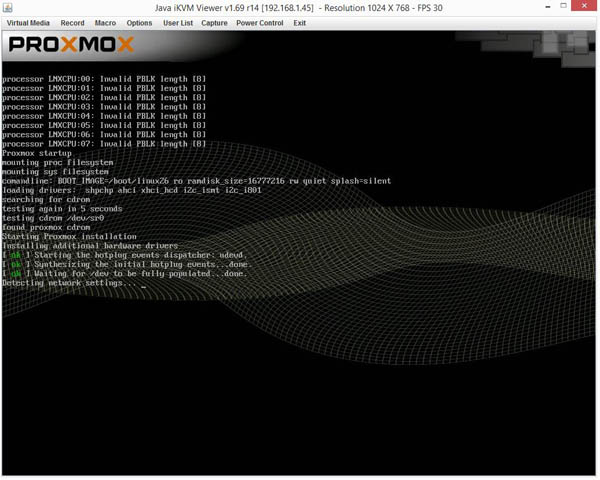Click 'Waiting for /dev to be fully populated' line
The width and height of the screenshot is (600, 480).
(125, 274)
